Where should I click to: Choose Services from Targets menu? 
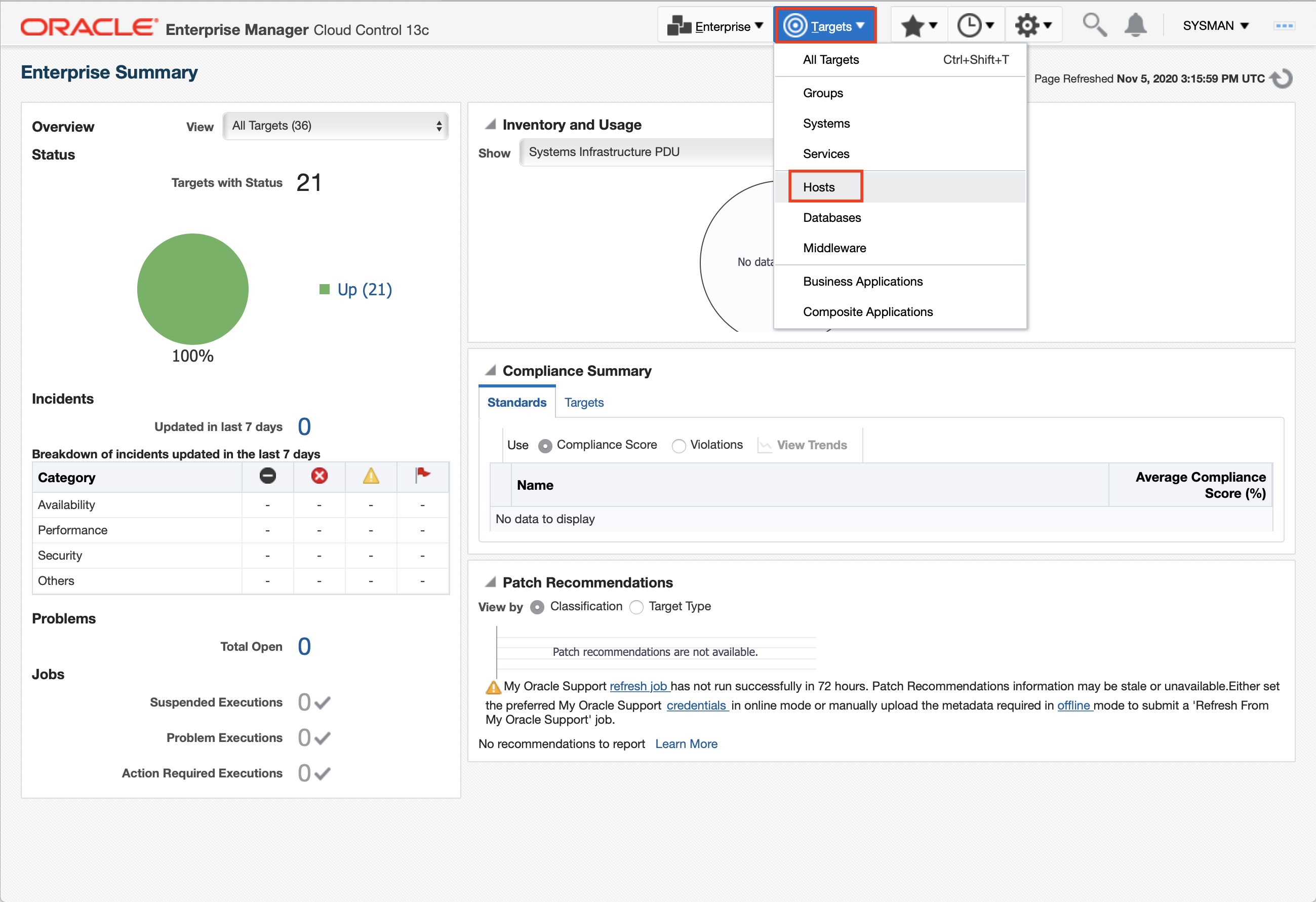(x=900, y=154)
